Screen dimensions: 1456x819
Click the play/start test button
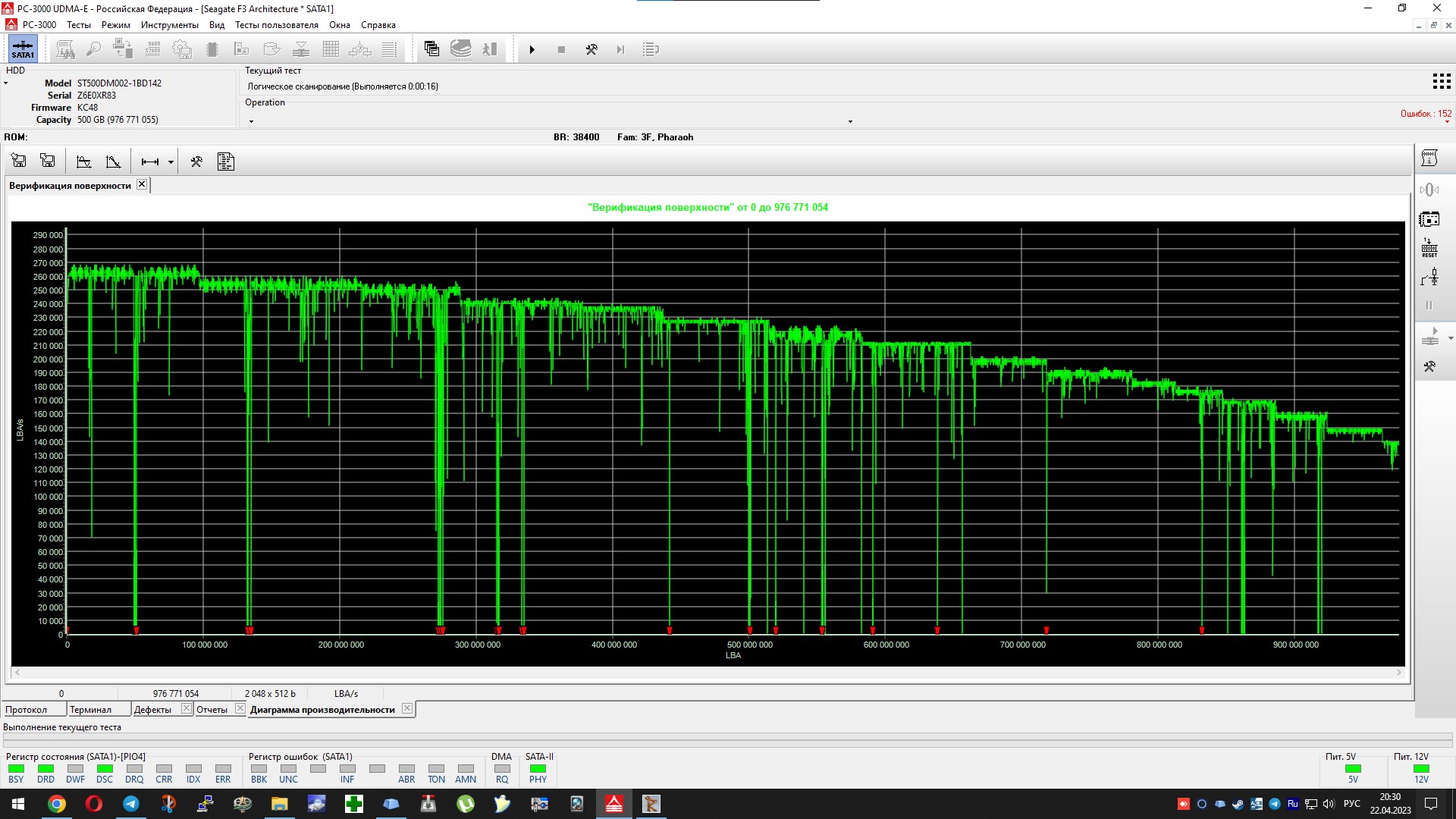click(x=532, y=49)
